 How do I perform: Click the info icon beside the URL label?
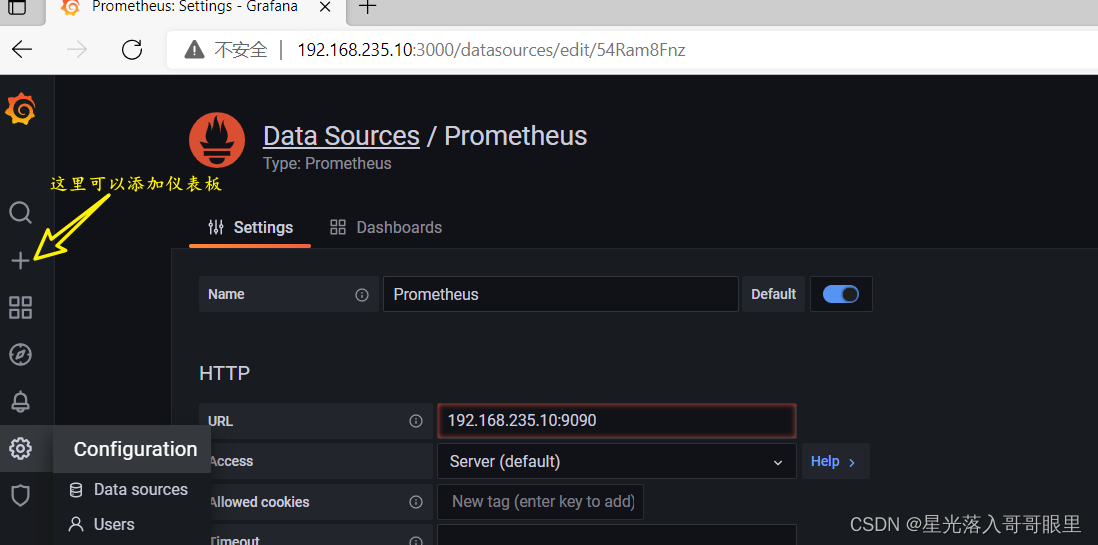416,421
